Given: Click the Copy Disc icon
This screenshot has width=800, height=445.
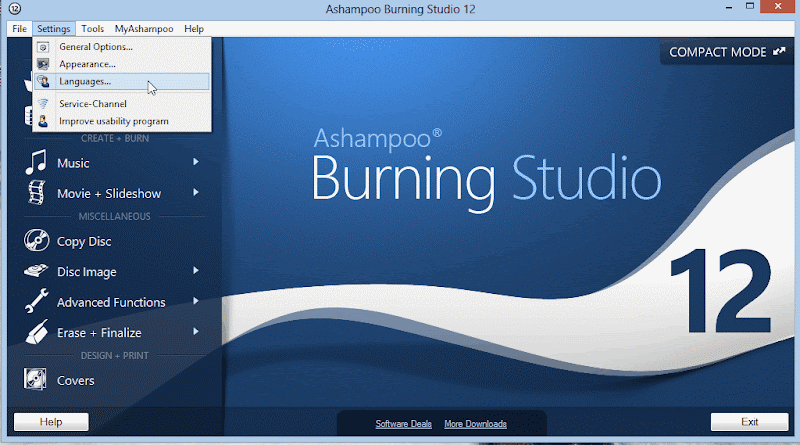Looking at the screenshot, I should click(36, 240).
